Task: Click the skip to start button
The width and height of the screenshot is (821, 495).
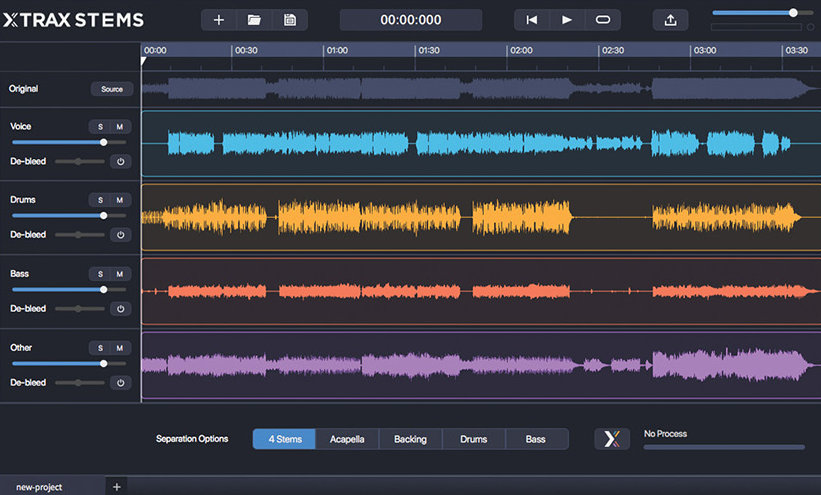Action: click(x=532, y=20)
